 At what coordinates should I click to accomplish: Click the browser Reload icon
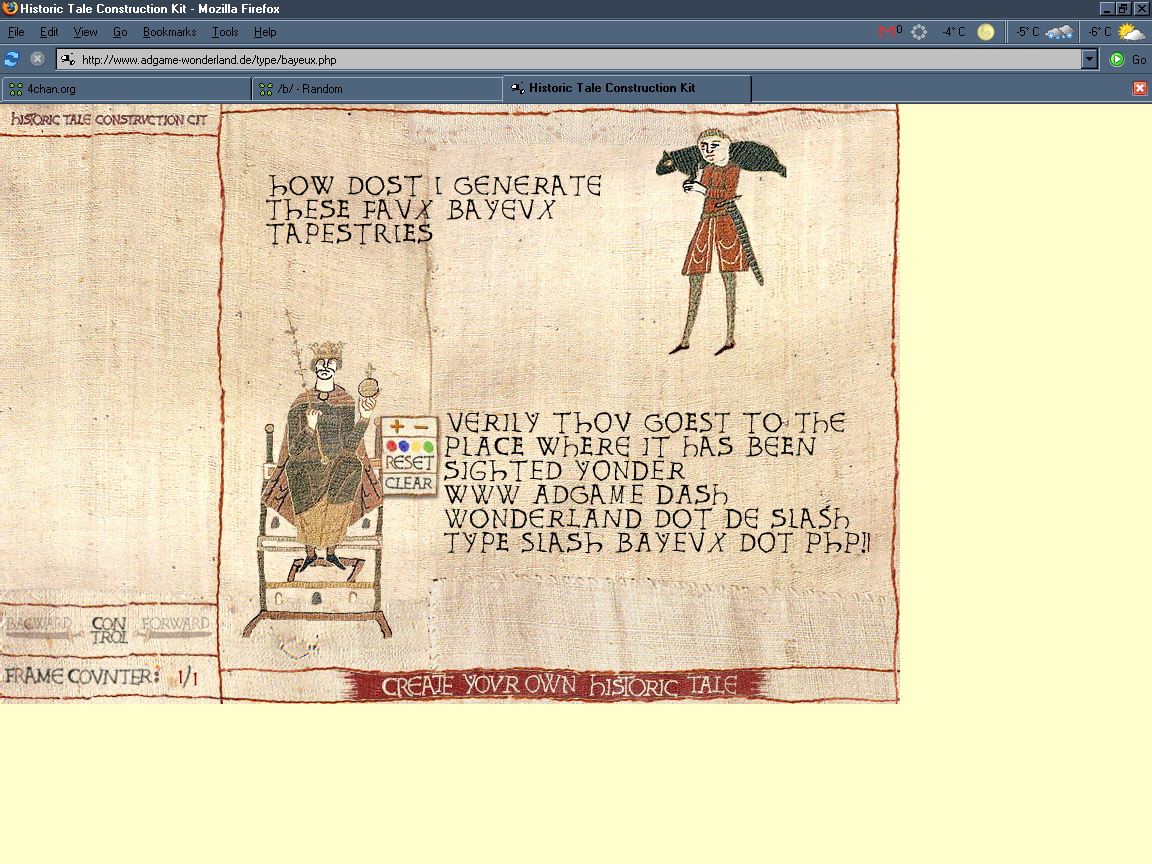pyautogui.click(x=11, y=59)
